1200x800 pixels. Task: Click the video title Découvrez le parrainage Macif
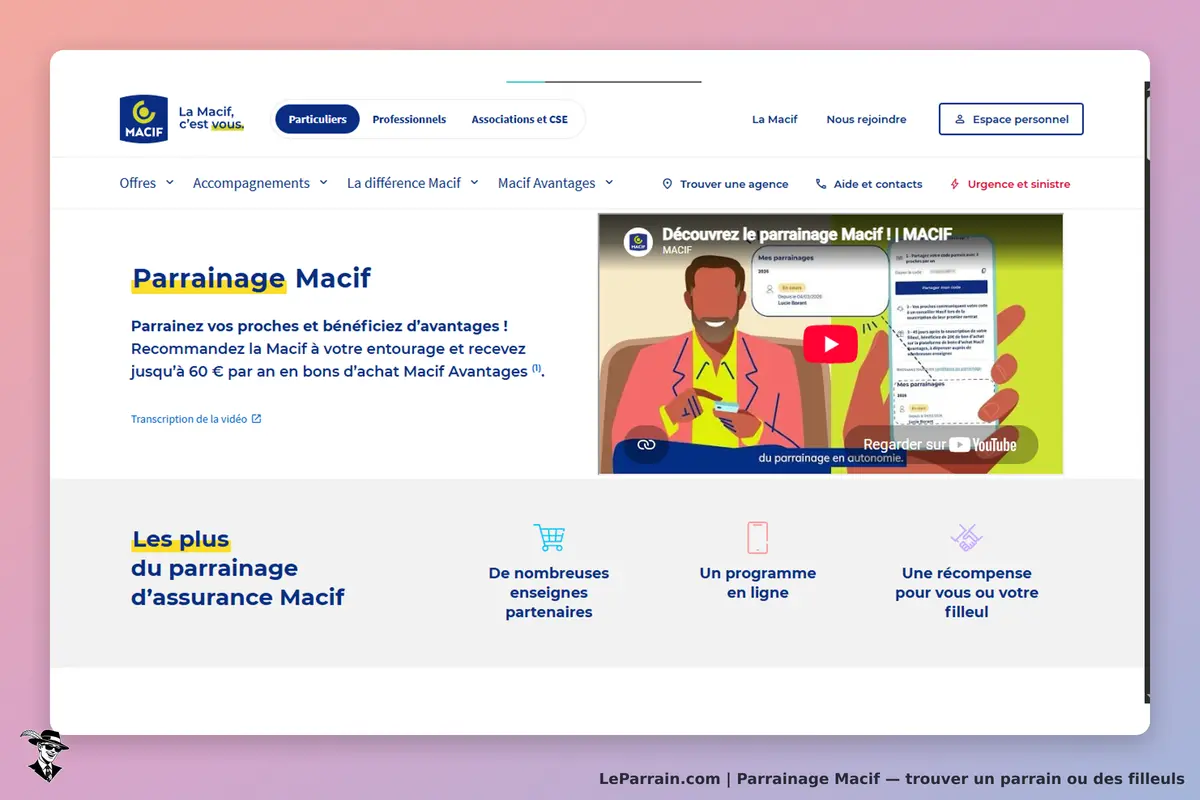tap(807, 235)
